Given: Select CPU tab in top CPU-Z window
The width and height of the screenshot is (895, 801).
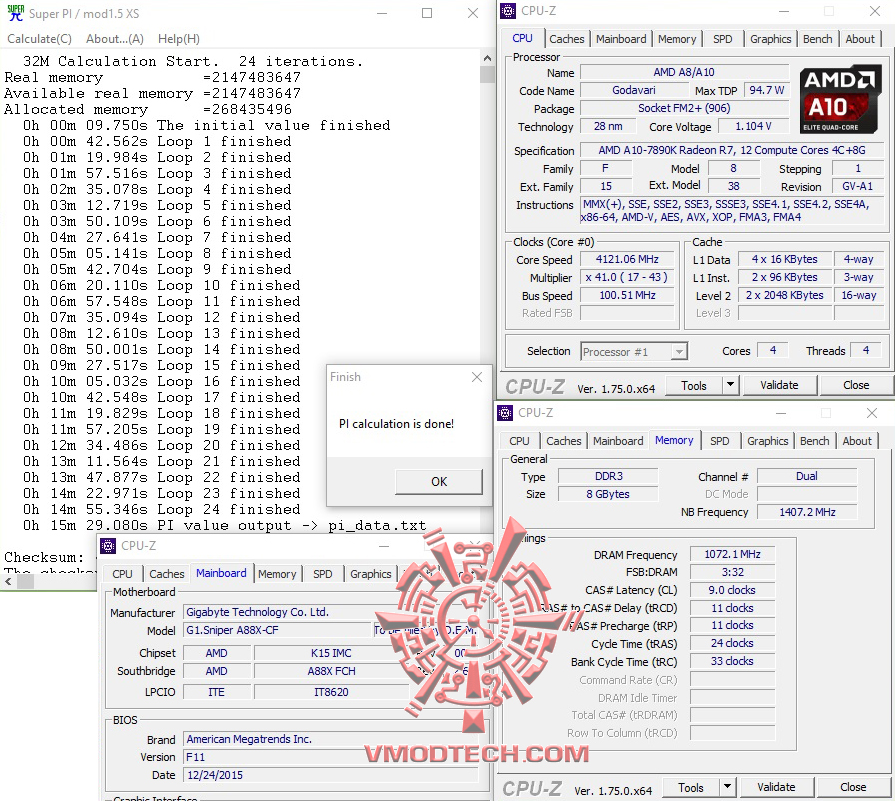Looking at the screenshot, I should tap(522, 38).
